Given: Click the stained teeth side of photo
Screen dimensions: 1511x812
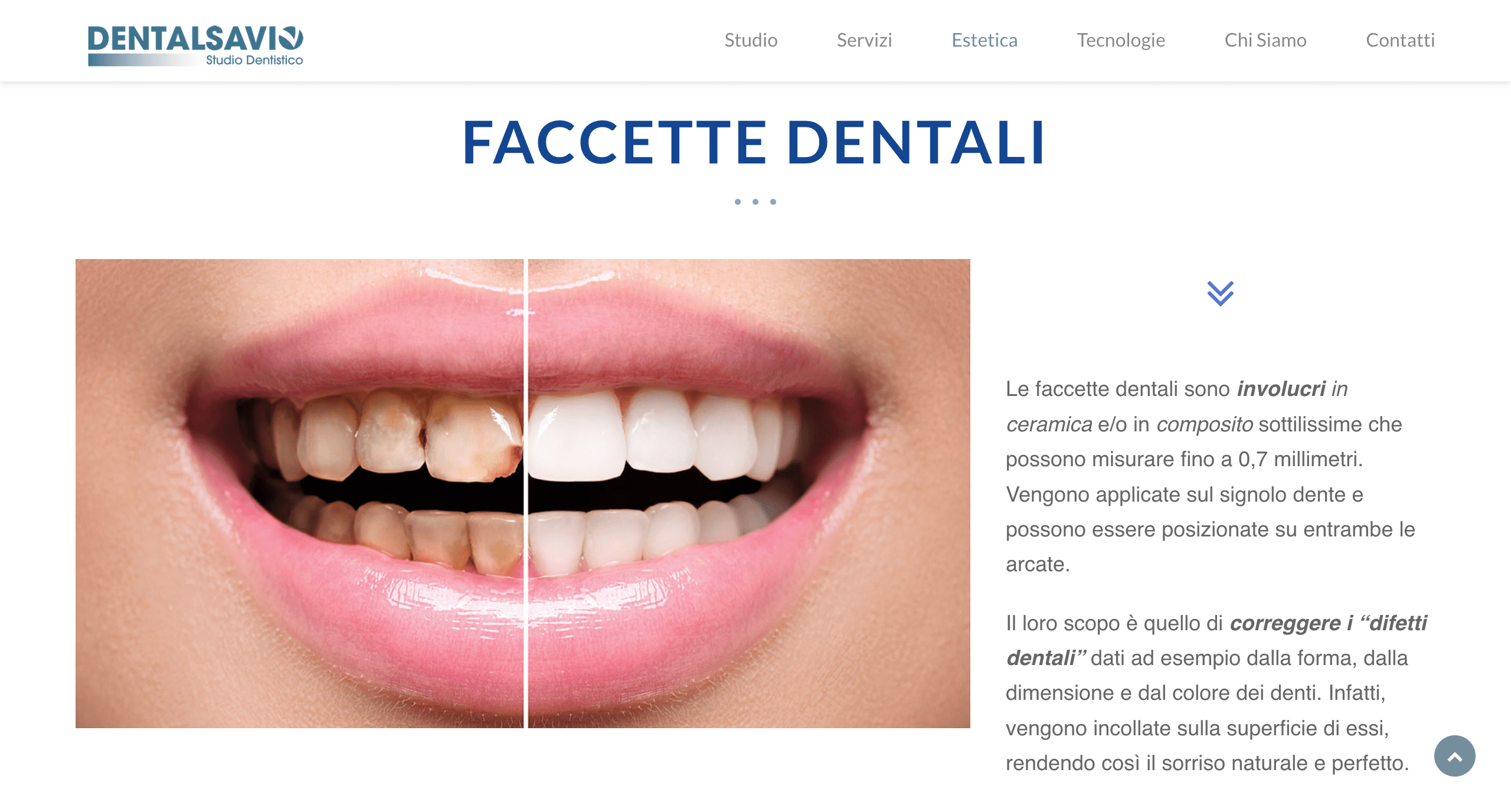Looking at the screenshot, I should click(x=299, y=493).
